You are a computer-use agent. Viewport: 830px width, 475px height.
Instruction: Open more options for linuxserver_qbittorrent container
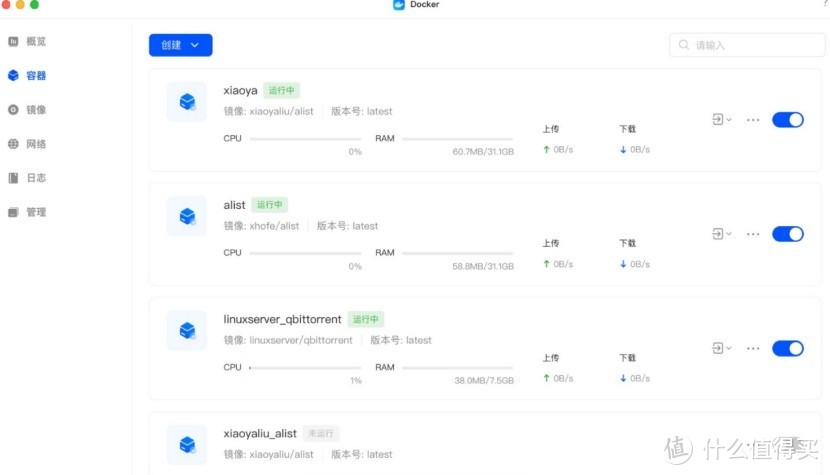[753, 348]
